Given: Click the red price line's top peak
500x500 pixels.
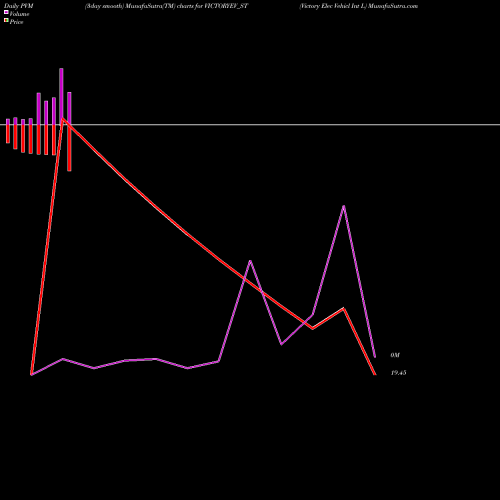Looking at the screenshot, I should click(x=63, y=119).
